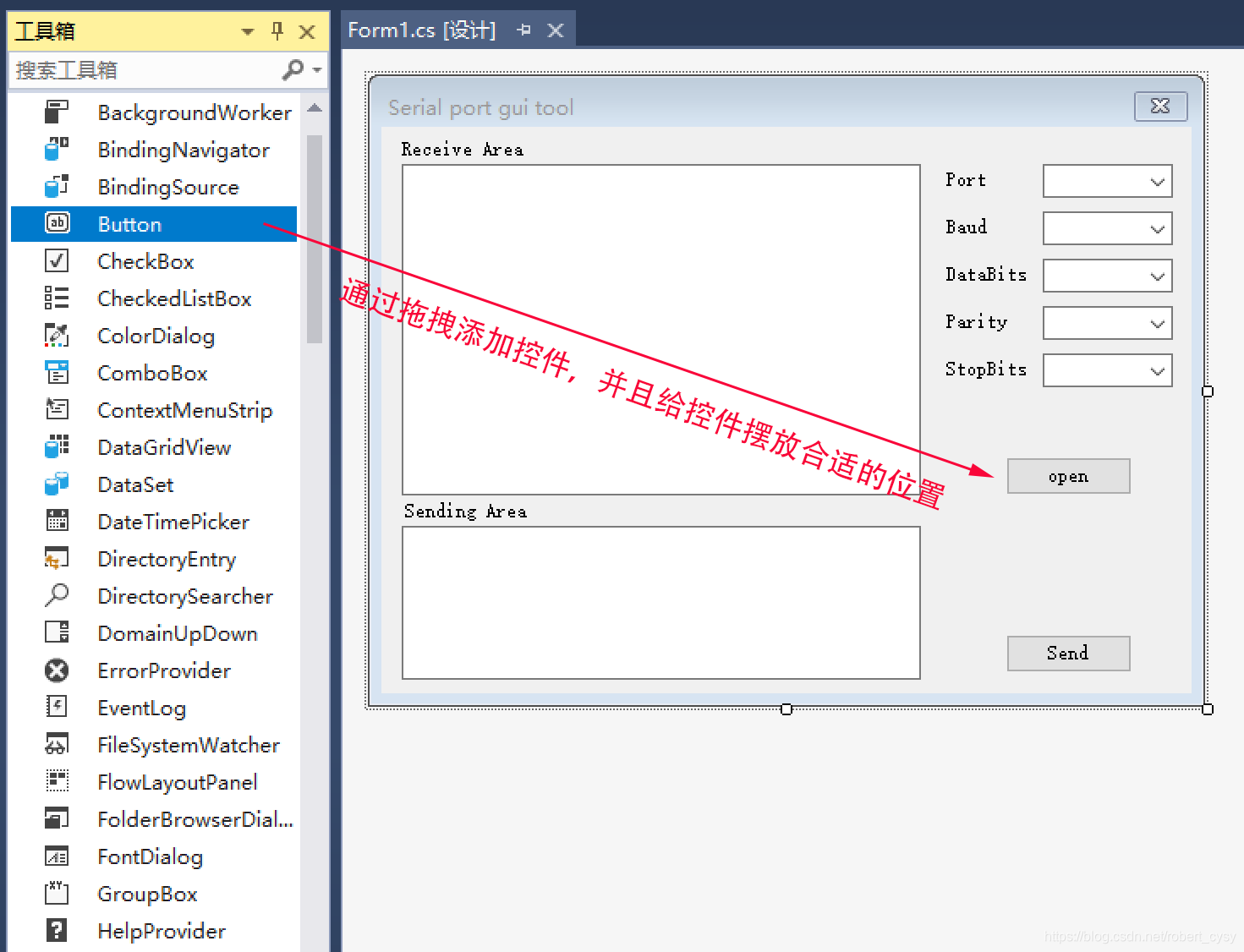Click the FlowLayoutPanel control icon

tap(57, 781)
